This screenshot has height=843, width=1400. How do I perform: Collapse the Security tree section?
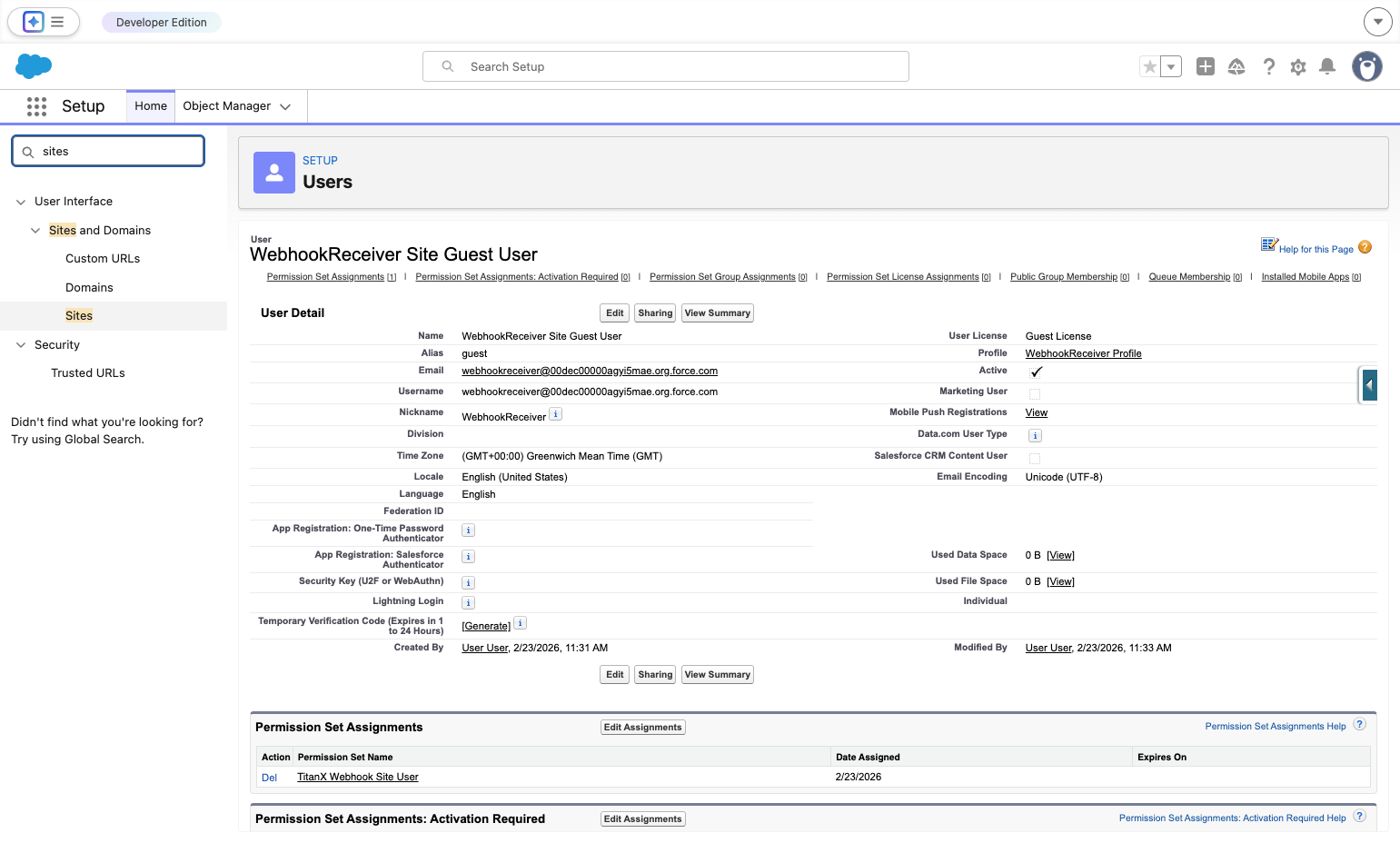21,345
